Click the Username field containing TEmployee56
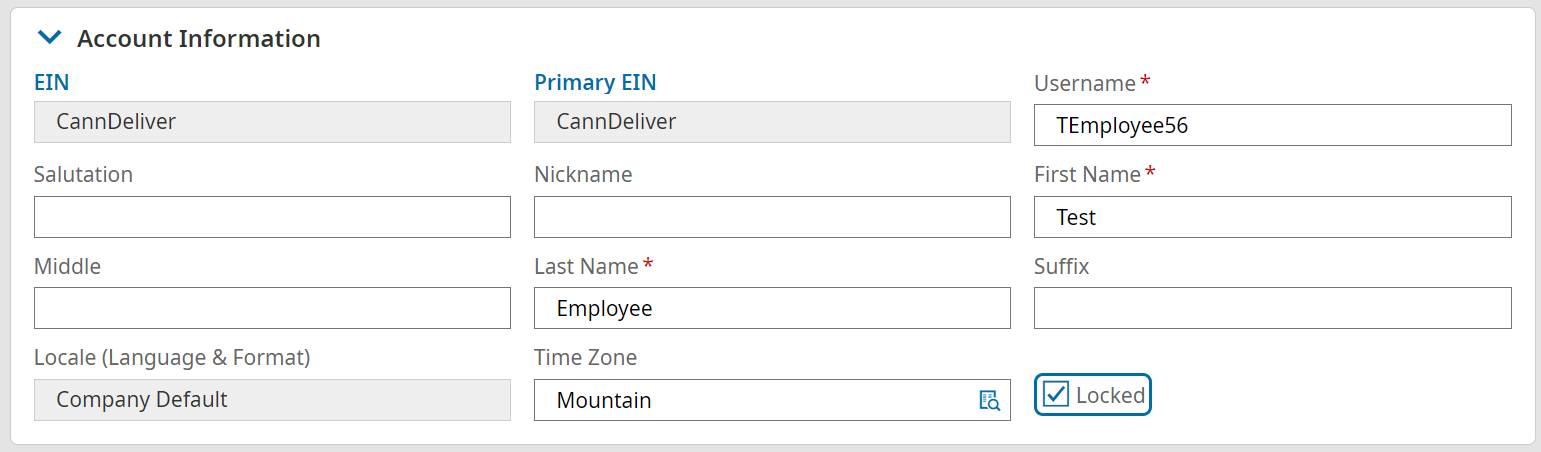This screenshot has height=452, width=1541. 1272,125
